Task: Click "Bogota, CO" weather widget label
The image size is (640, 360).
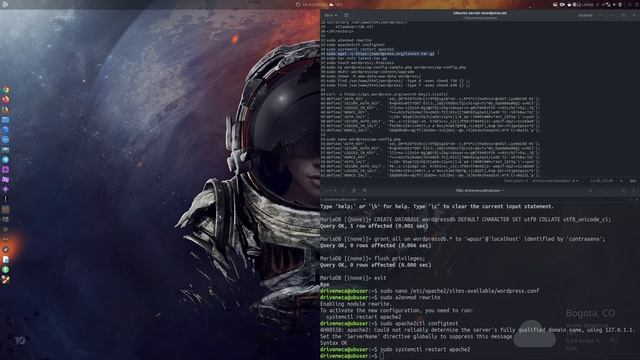Action: [590, 313]
